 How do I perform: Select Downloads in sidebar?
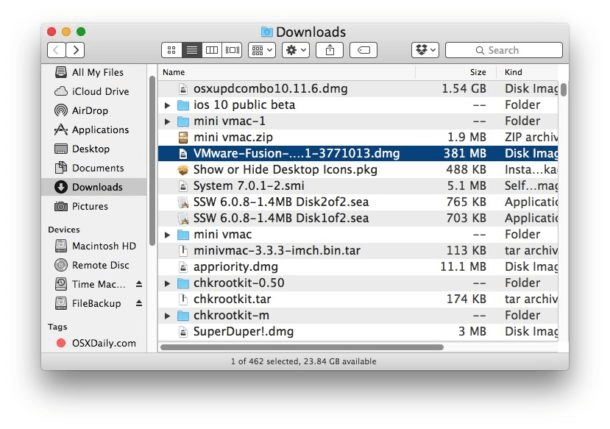point(94,187)
